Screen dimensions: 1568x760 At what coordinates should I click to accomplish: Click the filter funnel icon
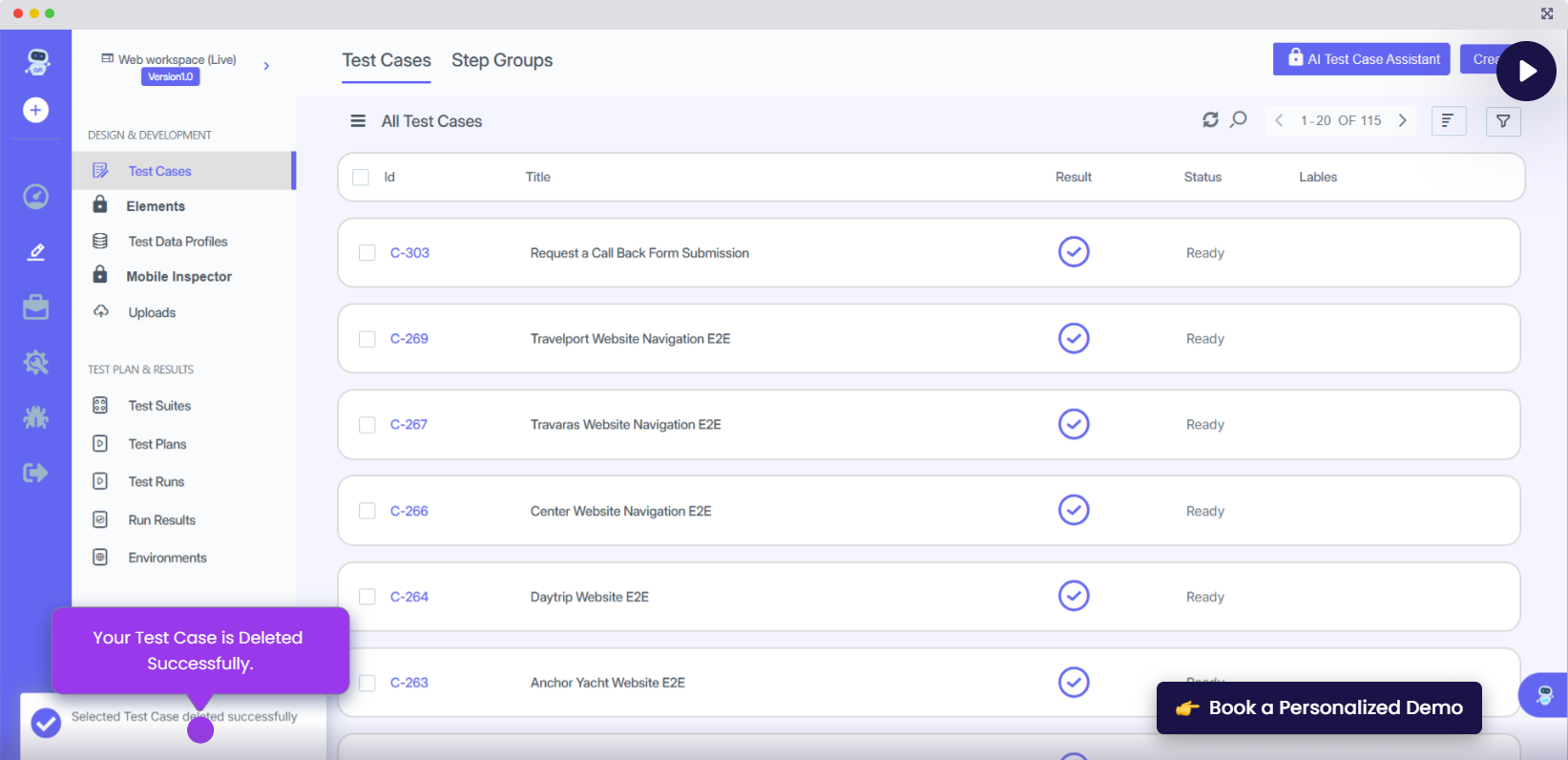coord(1503,121)
